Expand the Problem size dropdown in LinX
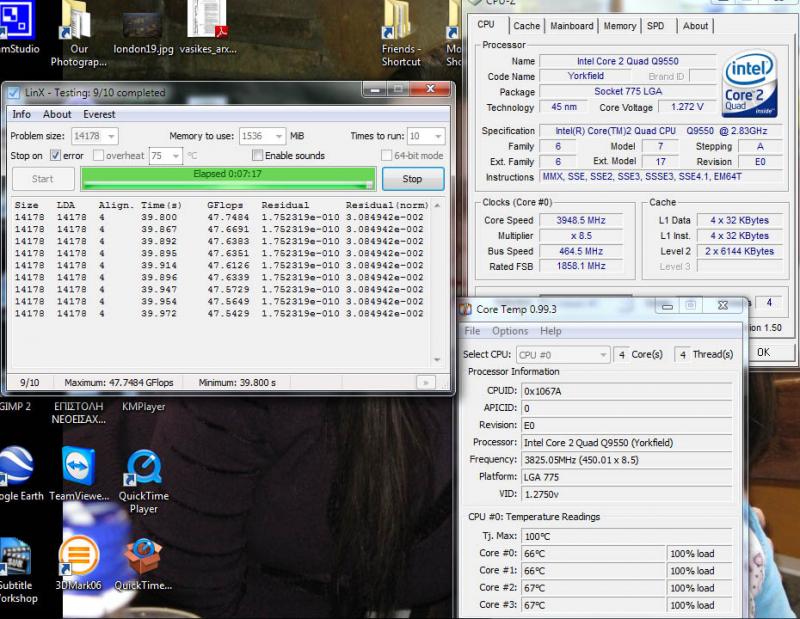Screen dimensions: 800x619 point(111,136)
